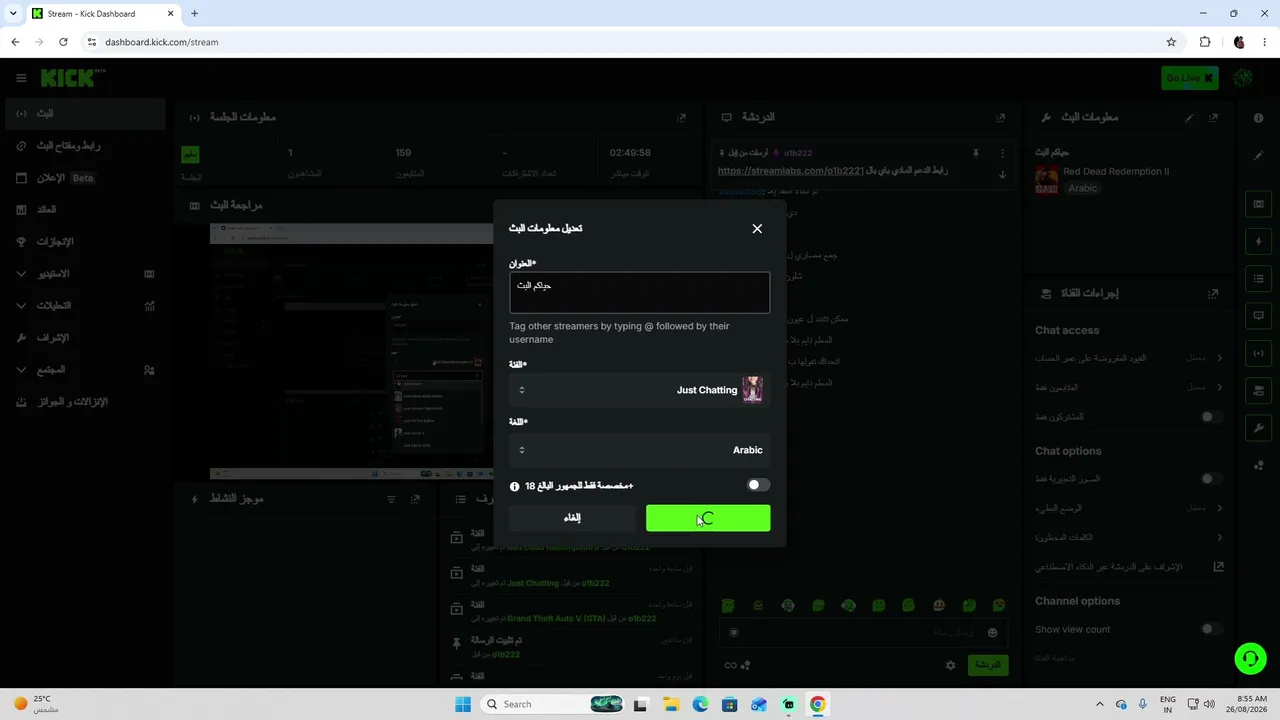Toggle the emotes-only chat switch
1280x720 pixels.
pos(1211,479)
